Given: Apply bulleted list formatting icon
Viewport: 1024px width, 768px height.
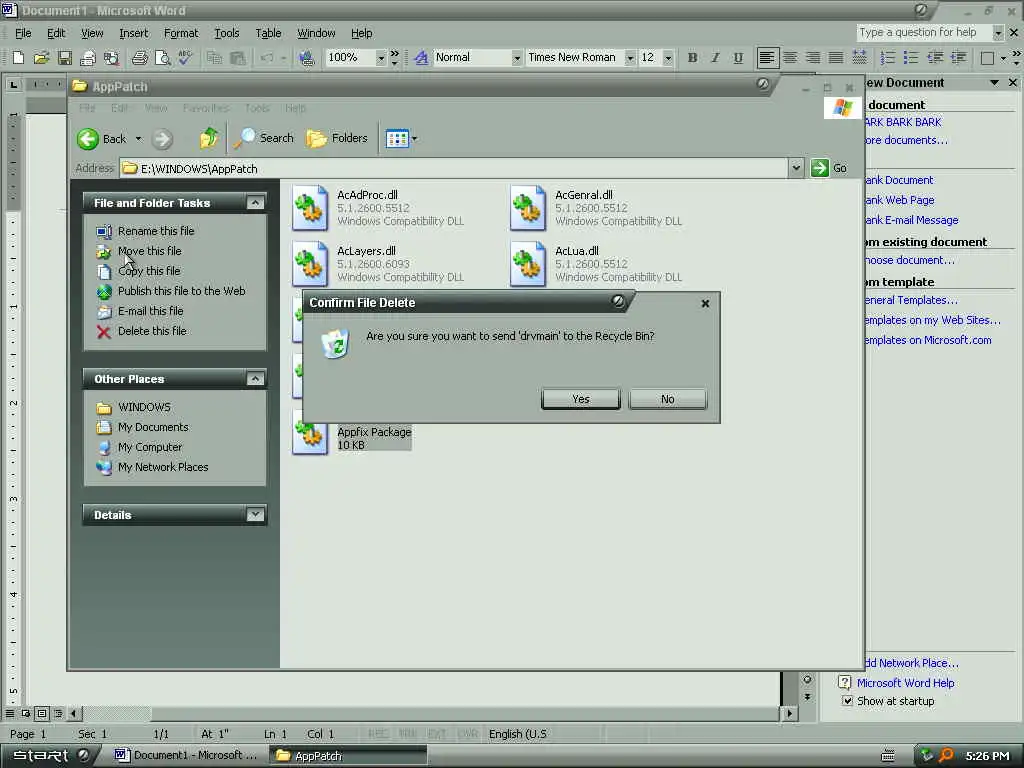Looking at the screenshot, I should [x=911, y=58].
